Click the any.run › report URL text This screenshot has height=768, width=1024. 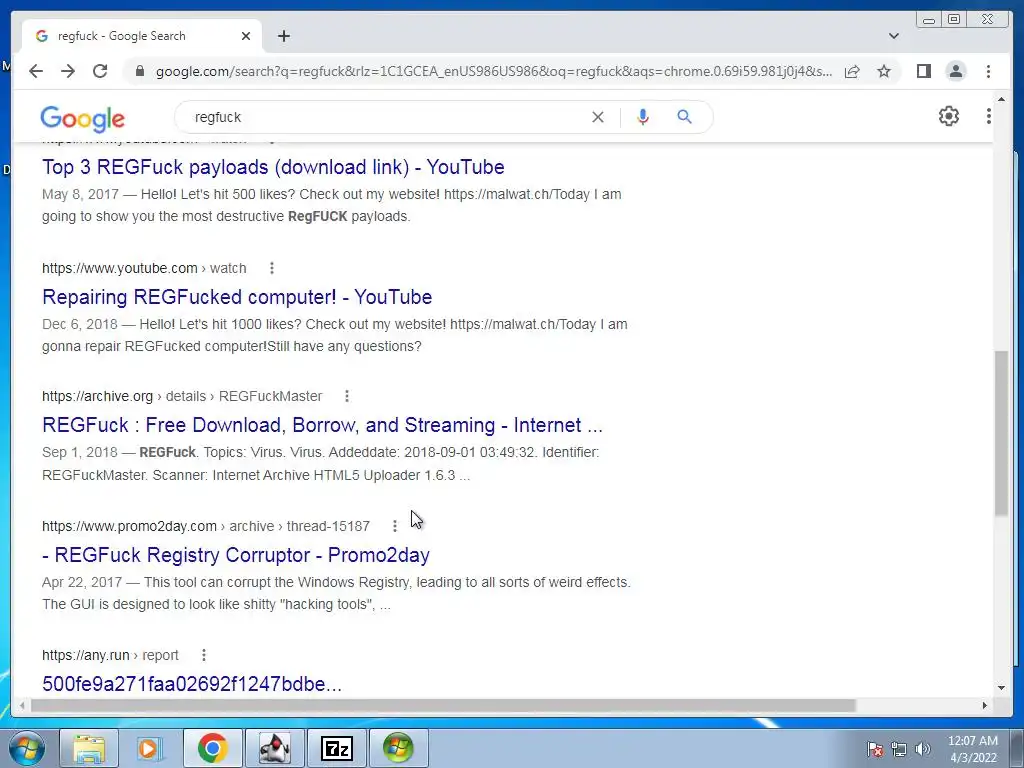coord(110,655)
